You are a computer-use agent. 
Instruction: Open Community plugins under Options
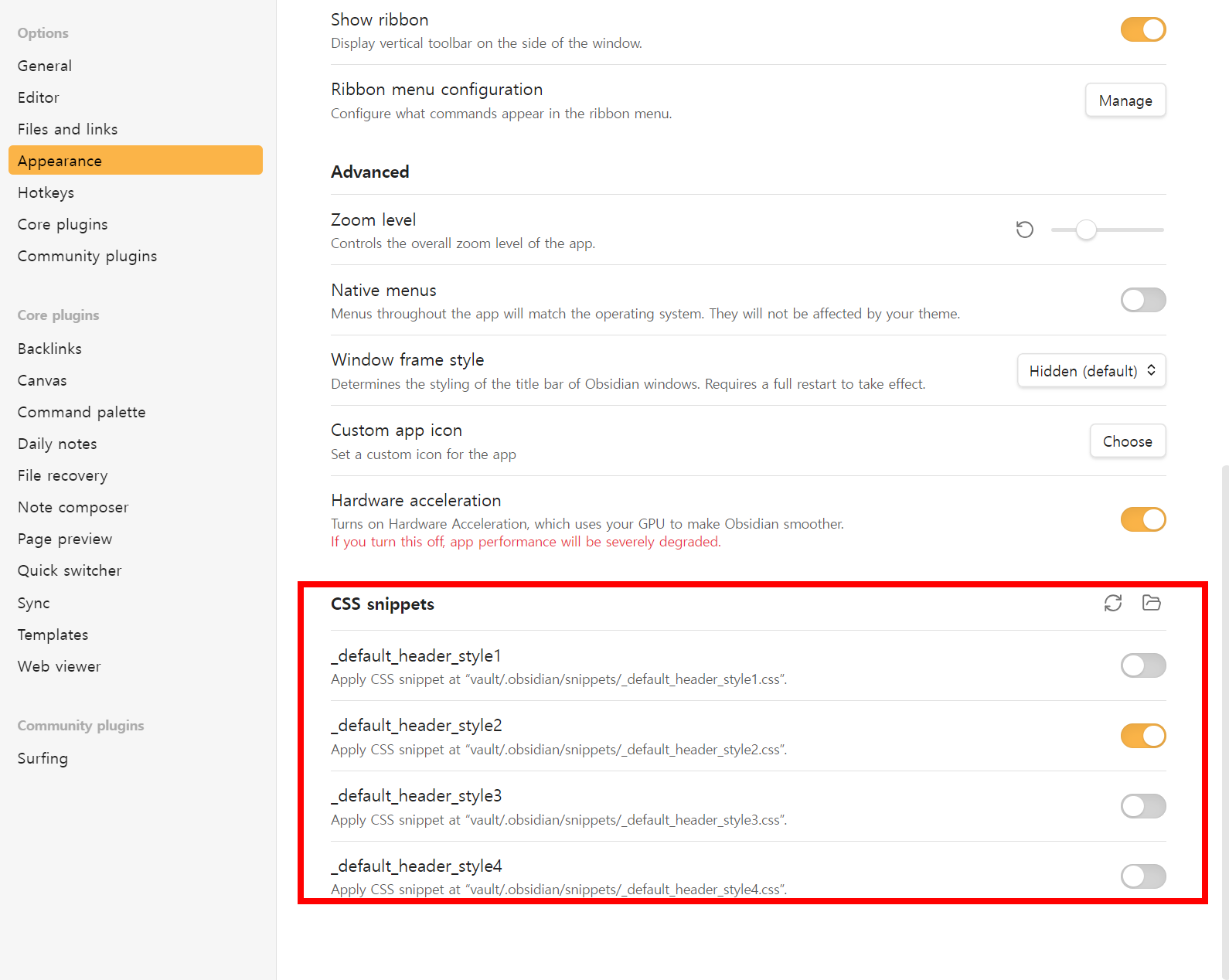(x=135, y=256)
